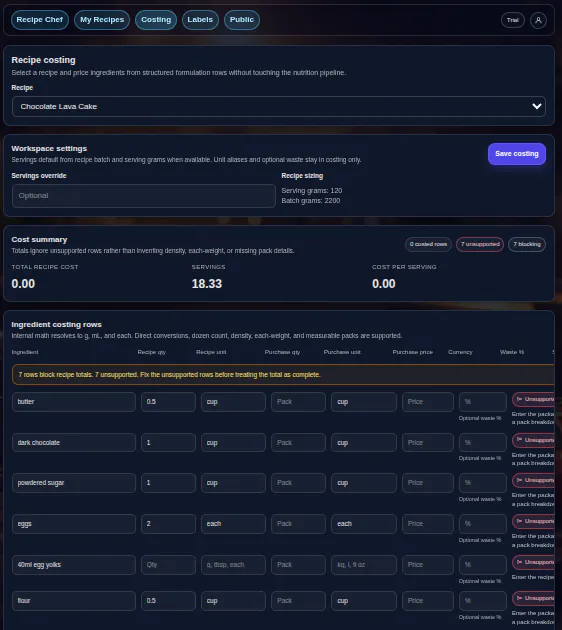Image resolution: width=562 pixels, height=630 pixels.
Task: Click the 7 unsupported badge
Action: click(x=480, y=244)
